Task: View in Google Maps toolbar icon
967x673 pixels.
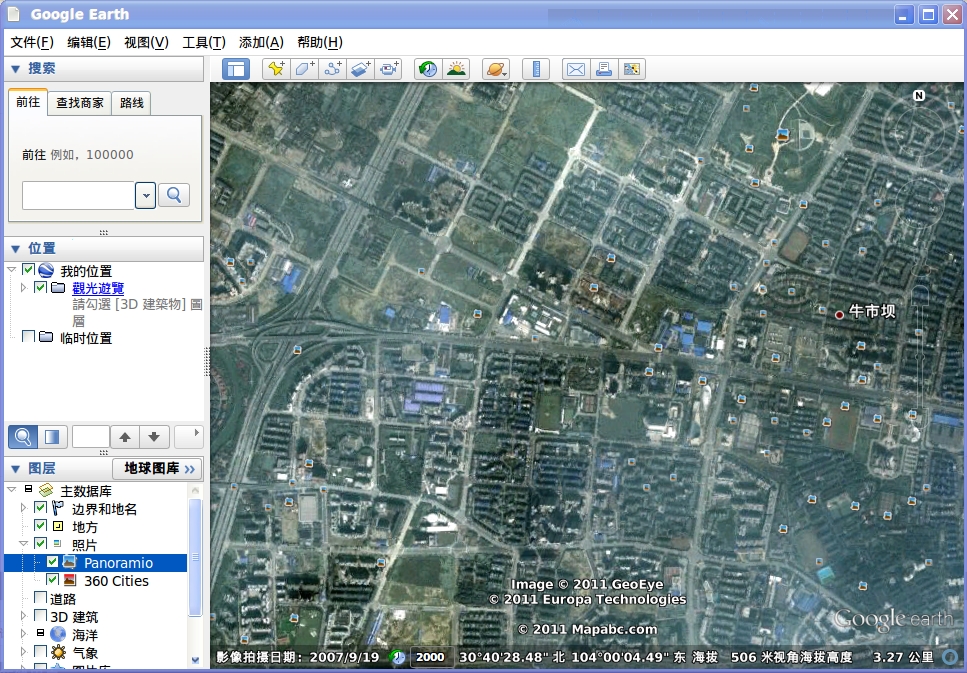Action: click(632, 69)
